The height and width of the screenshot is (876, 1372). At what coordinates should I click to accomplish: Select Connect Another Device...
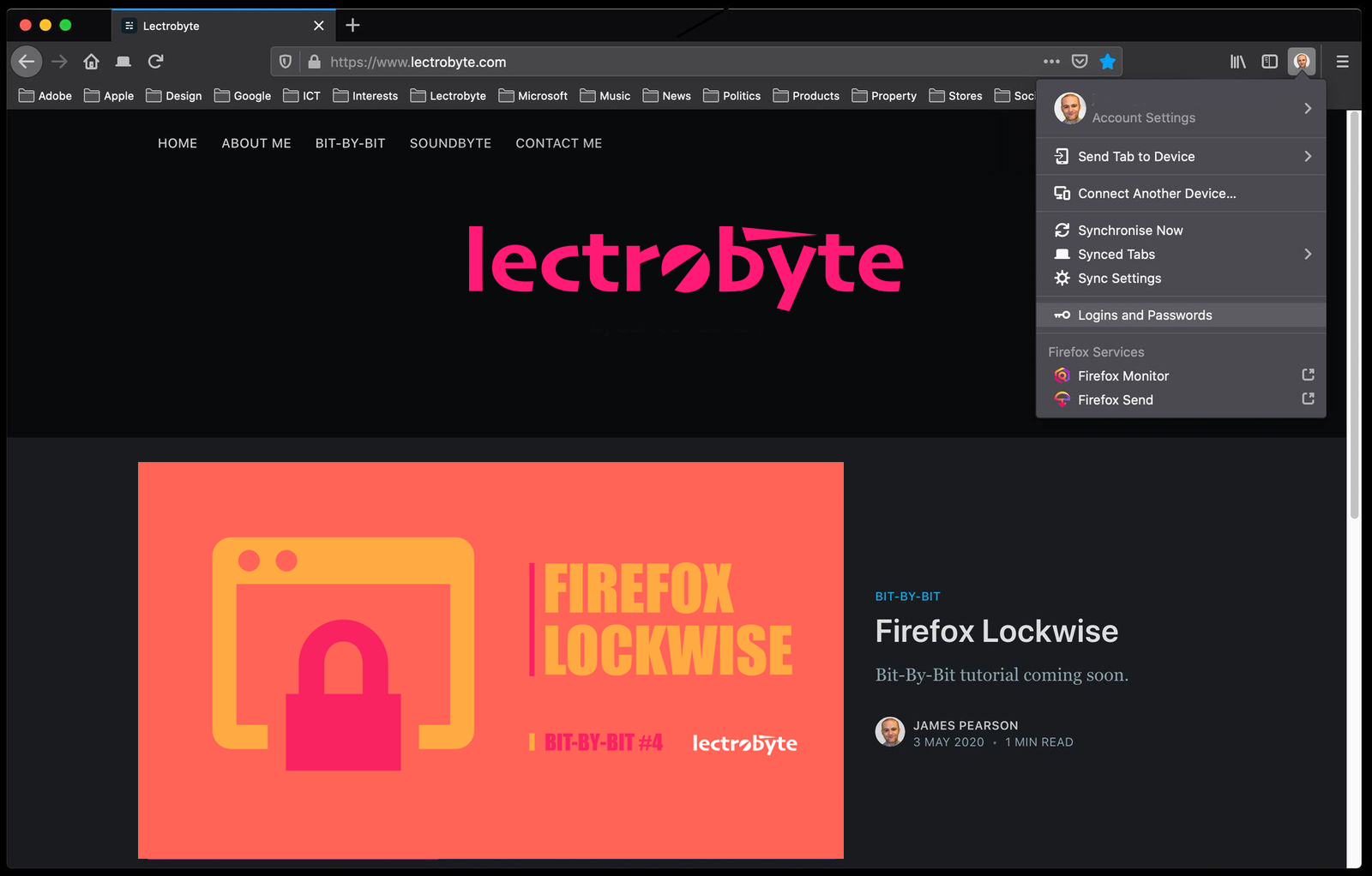point(1181,193)
